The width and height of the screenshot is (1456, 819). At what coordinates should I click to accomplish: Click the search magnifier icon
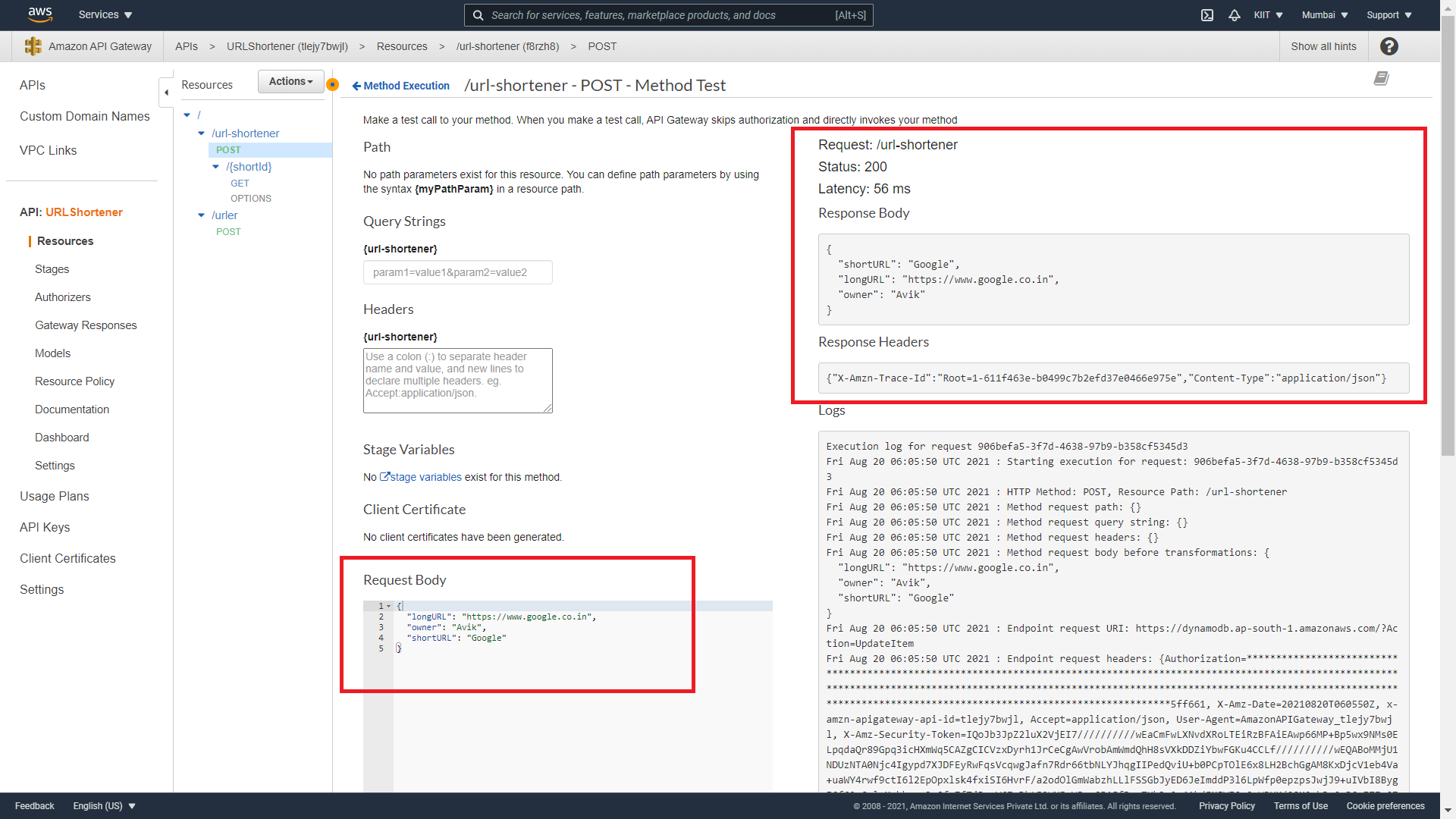click(x=478, y=15)
